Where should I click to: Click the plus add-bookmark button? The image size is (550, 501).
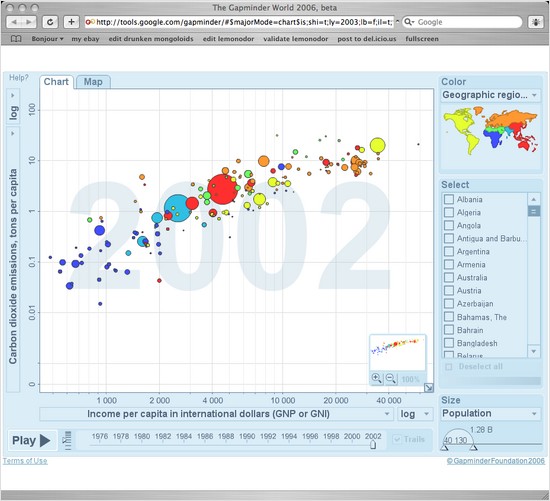71,22
